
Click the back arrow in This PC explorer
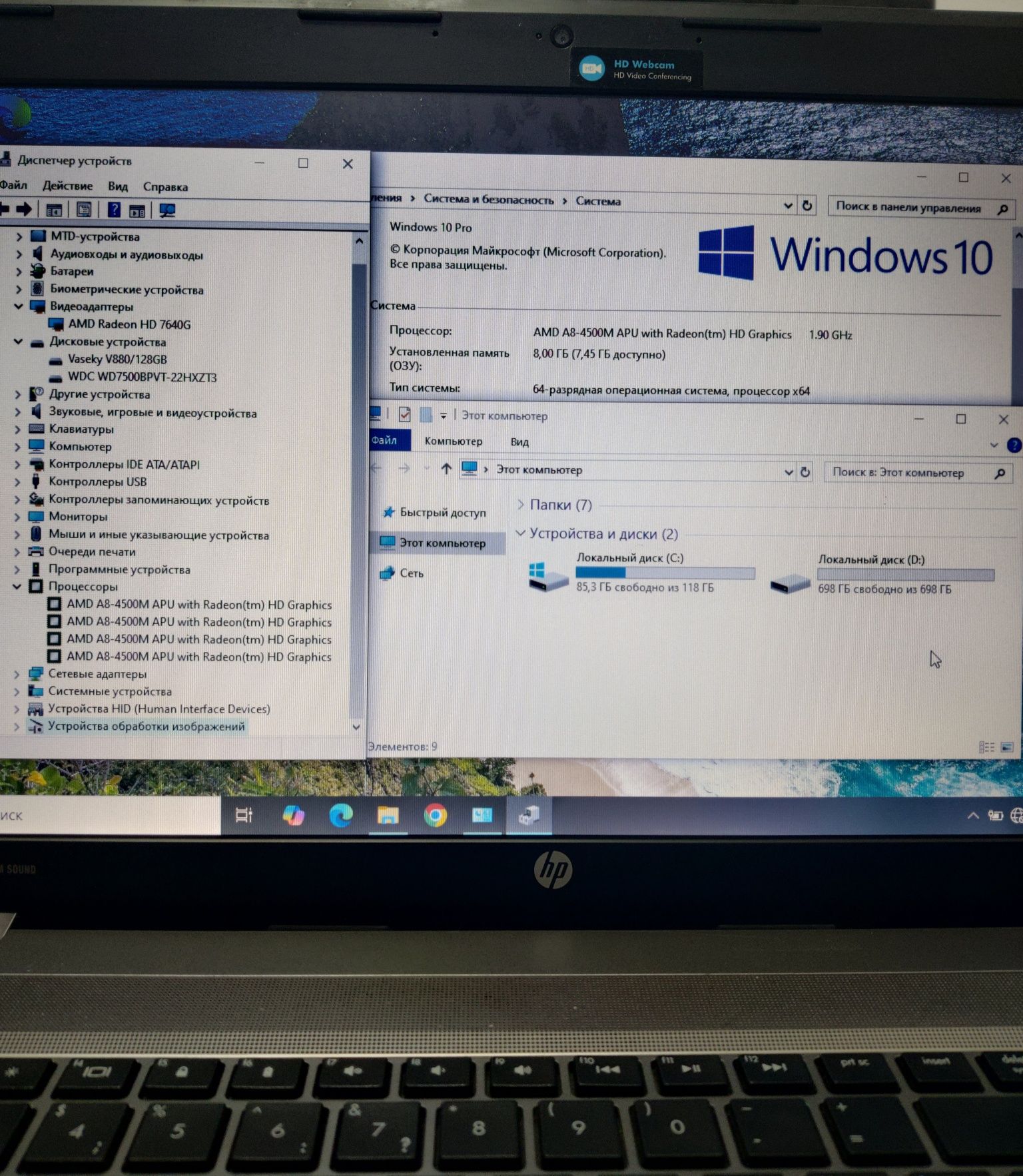click(x=376, y=468)
